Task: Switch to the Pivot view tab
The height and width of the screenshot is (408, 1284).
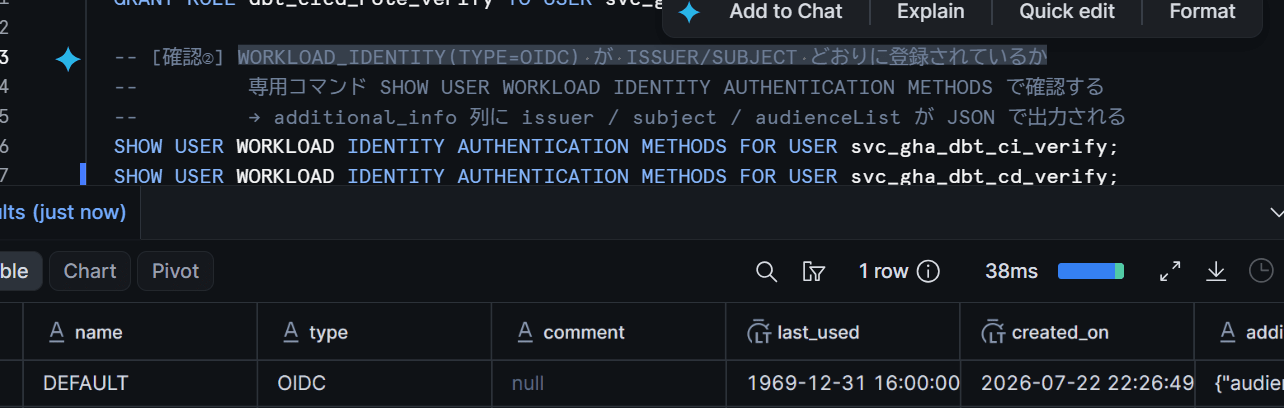Action: pos(175,271)
